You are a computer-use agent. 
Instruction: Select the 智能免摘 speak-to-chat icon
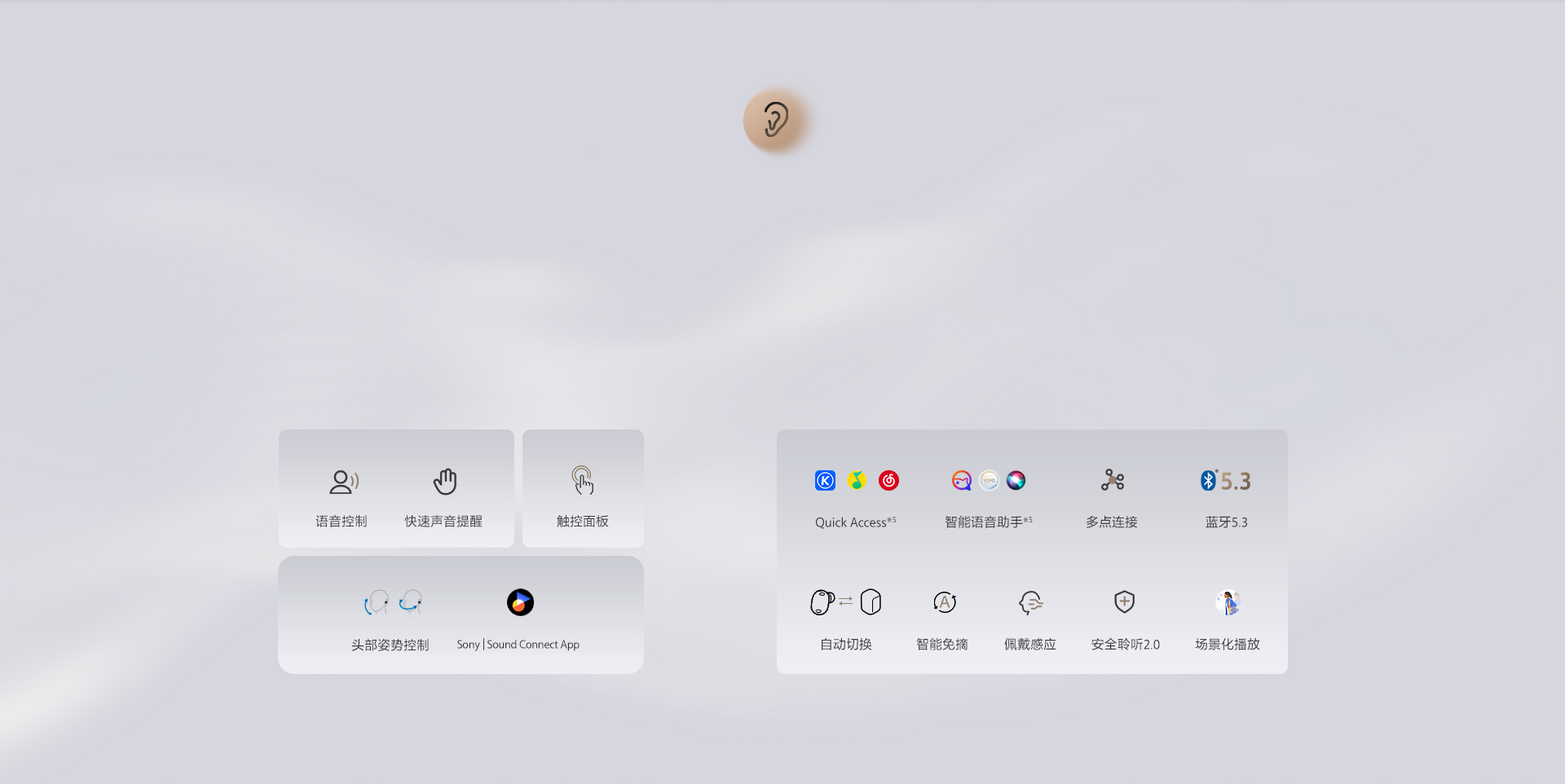coord(944,602)
